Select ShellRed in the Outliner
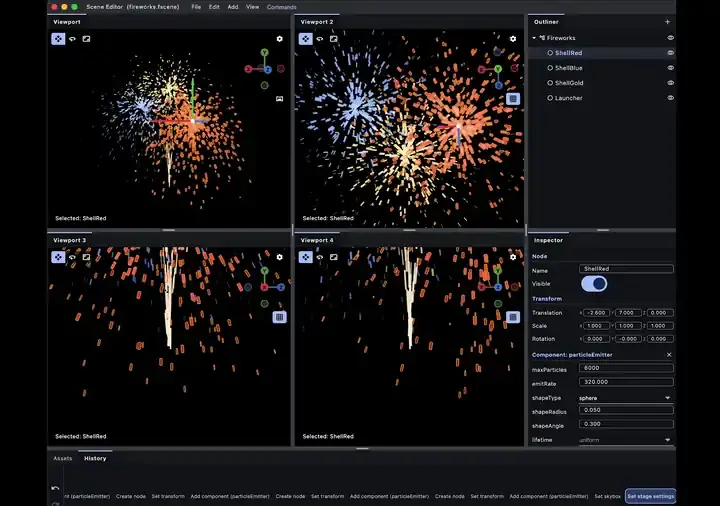This screenshot has width=720, height=506. click(x=568, y=53)
